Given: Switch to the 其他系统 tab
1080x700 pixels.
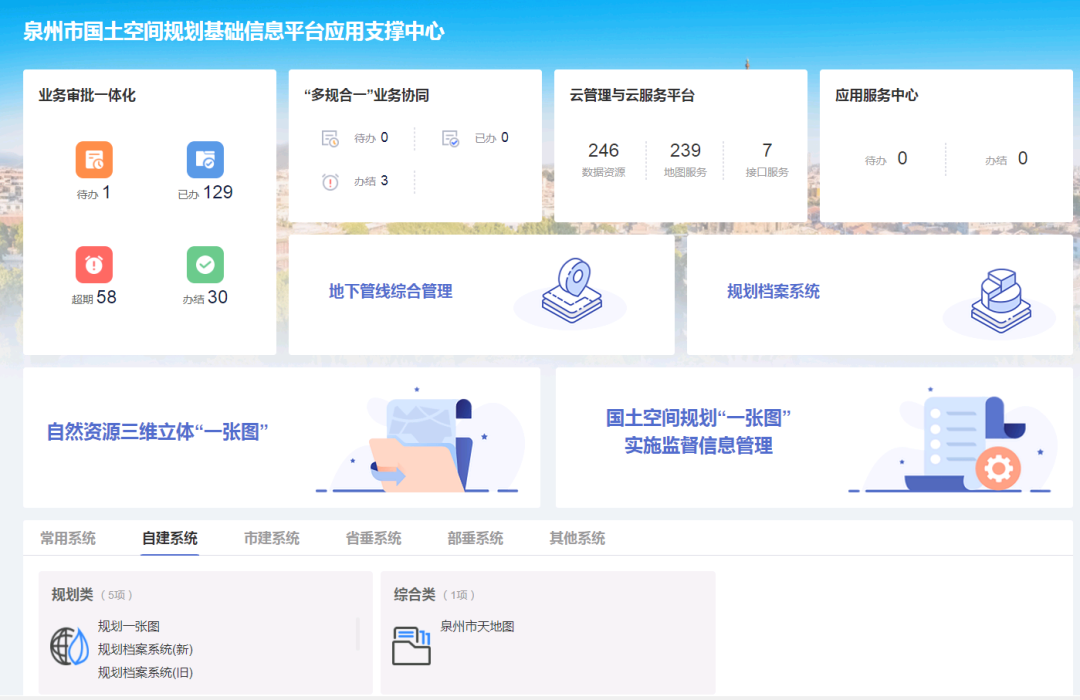Looking at the screenshot, I should pyautogui.click(x=577, y=538).
